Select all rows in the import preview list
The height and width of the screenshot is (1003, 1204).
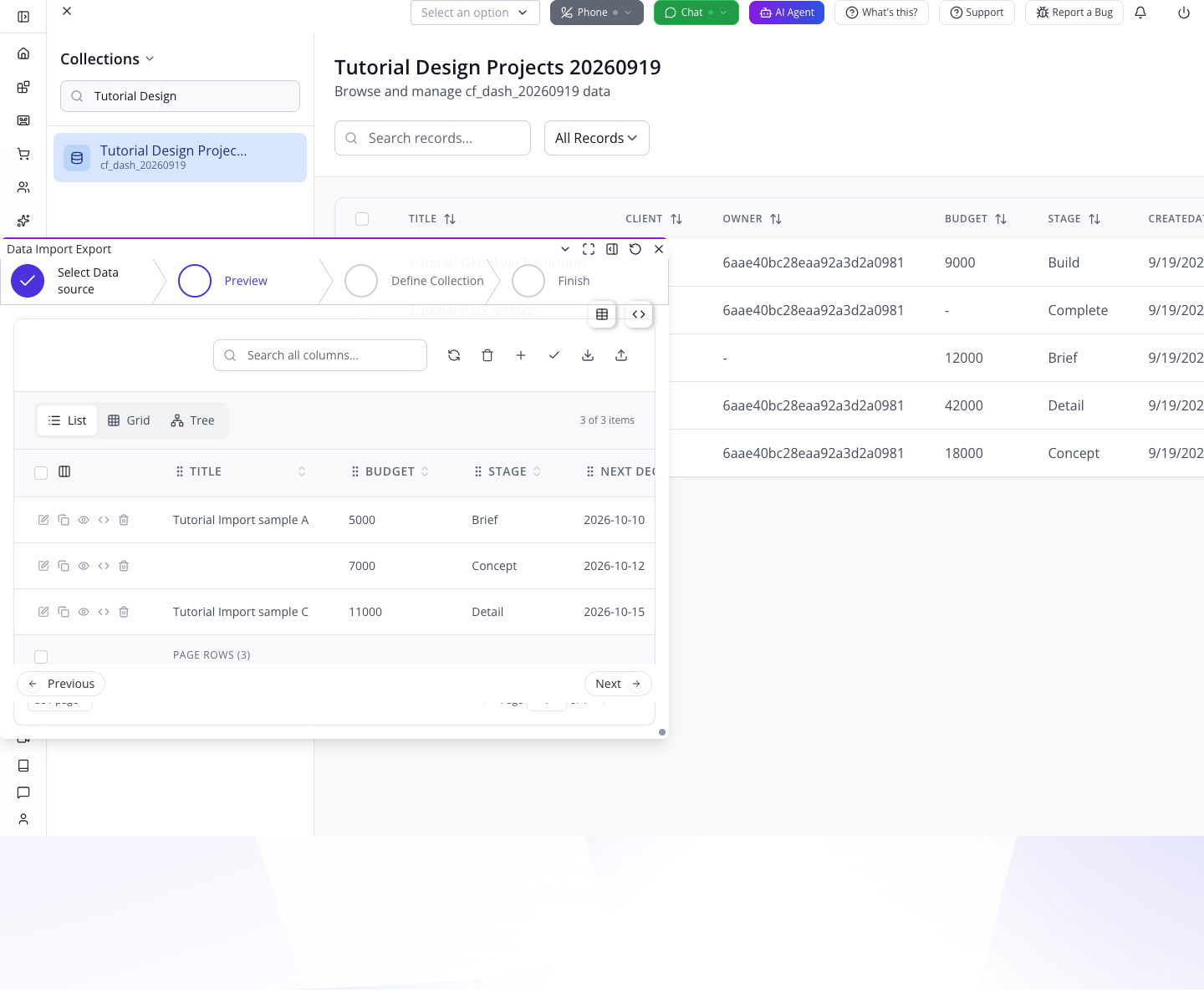click(41, 473)
